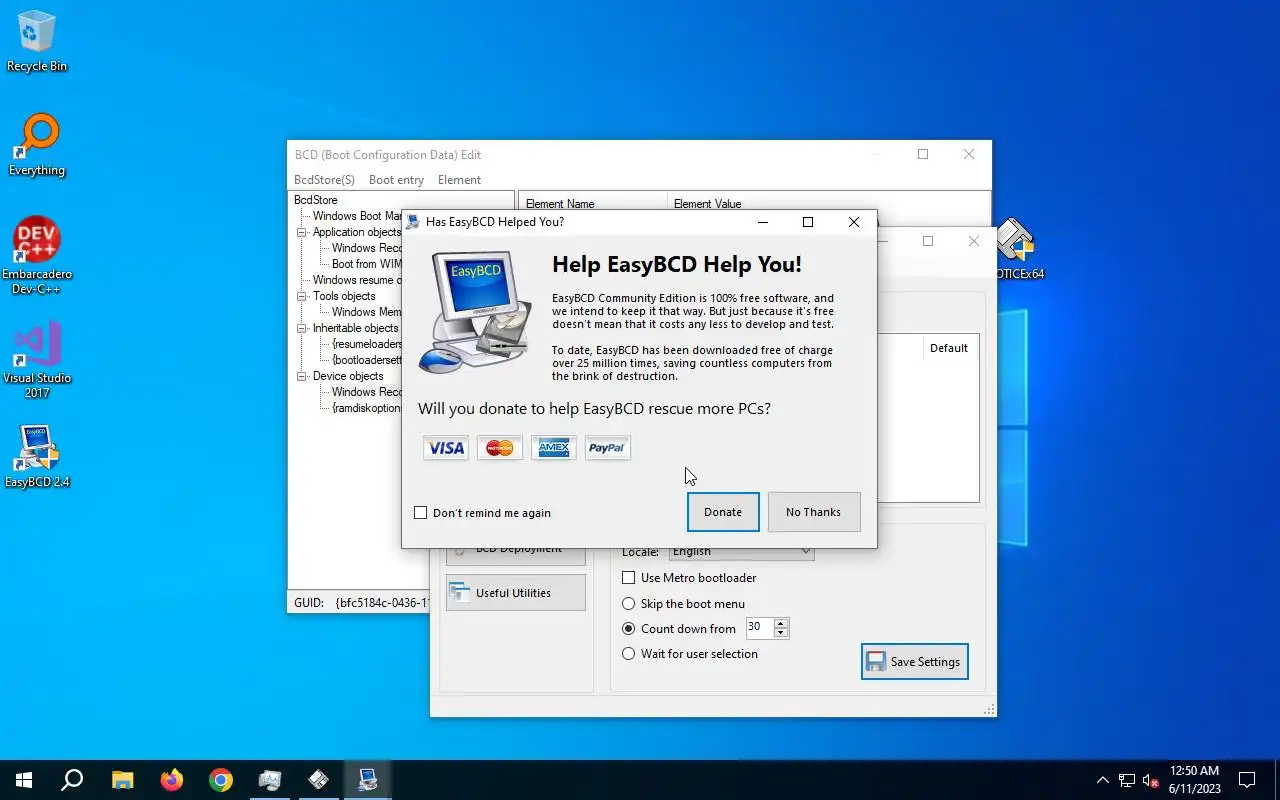
Task: Select Visual Studio 2017 desktop shortcut
Action: point(37,360)
